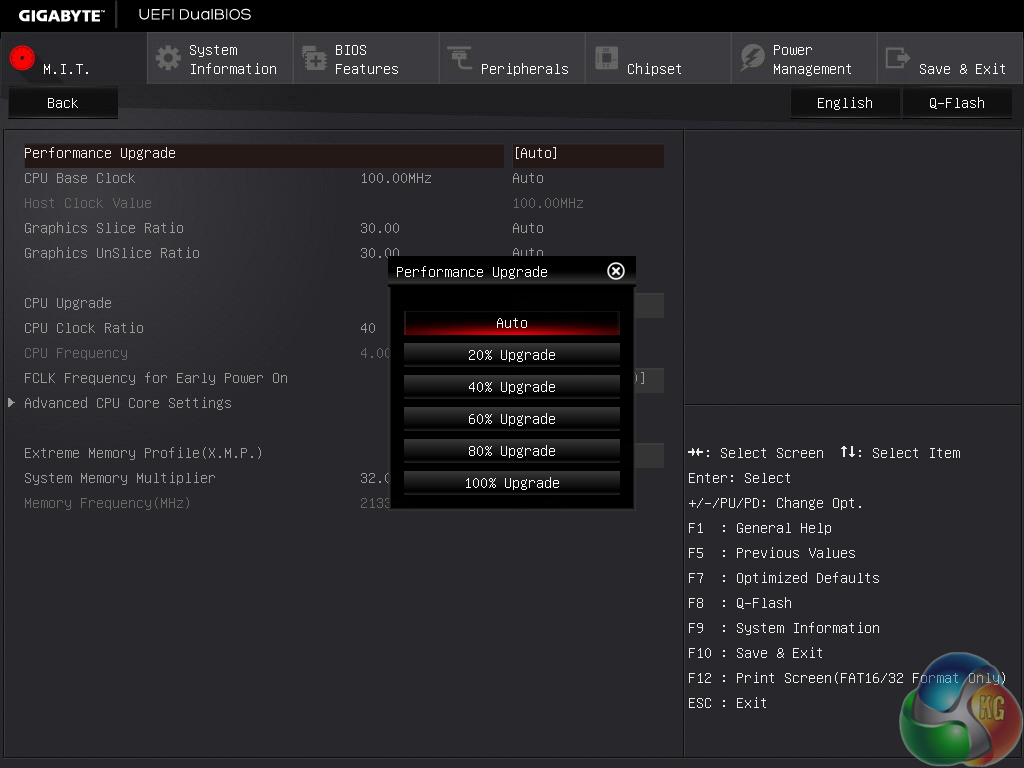Select the CPU Upgrade setting

pyautogui.click(x=68, y=303)
